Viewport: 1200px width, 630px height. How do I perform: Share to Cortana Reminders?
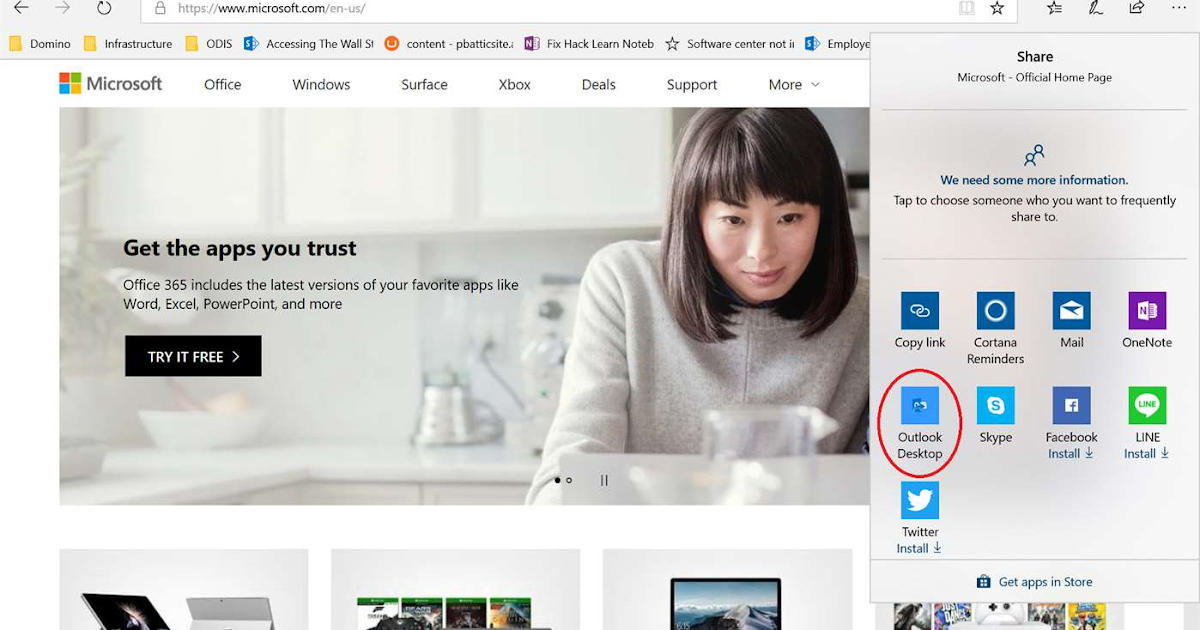coord(995,311)
